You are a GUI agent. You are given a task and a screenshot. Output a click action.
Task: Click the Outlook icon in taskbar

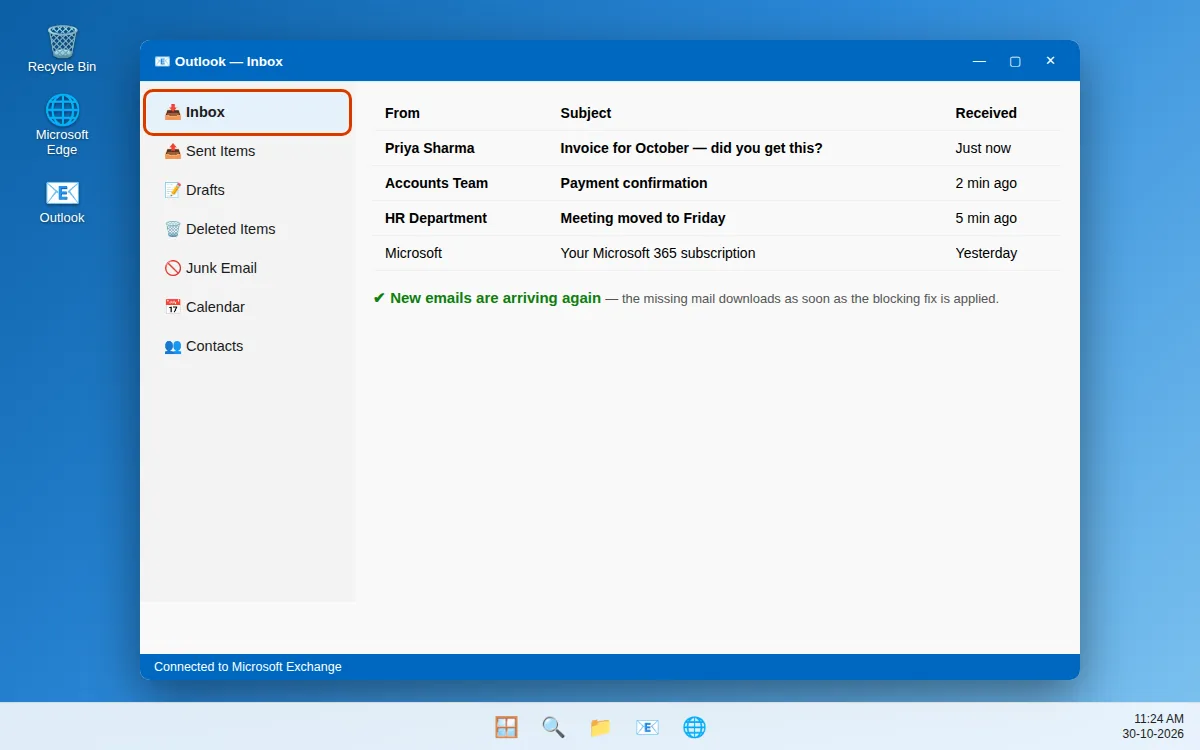pyautogui.click(x=647, y=727)
